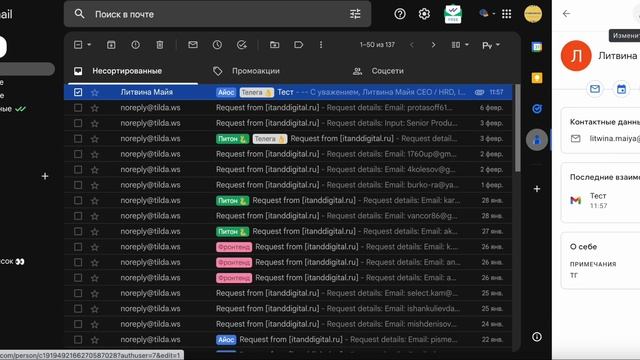Image resolution: width=640 pixels, height=360 pixels.
Task: Open Google apps grid
Action: (507, 14)
